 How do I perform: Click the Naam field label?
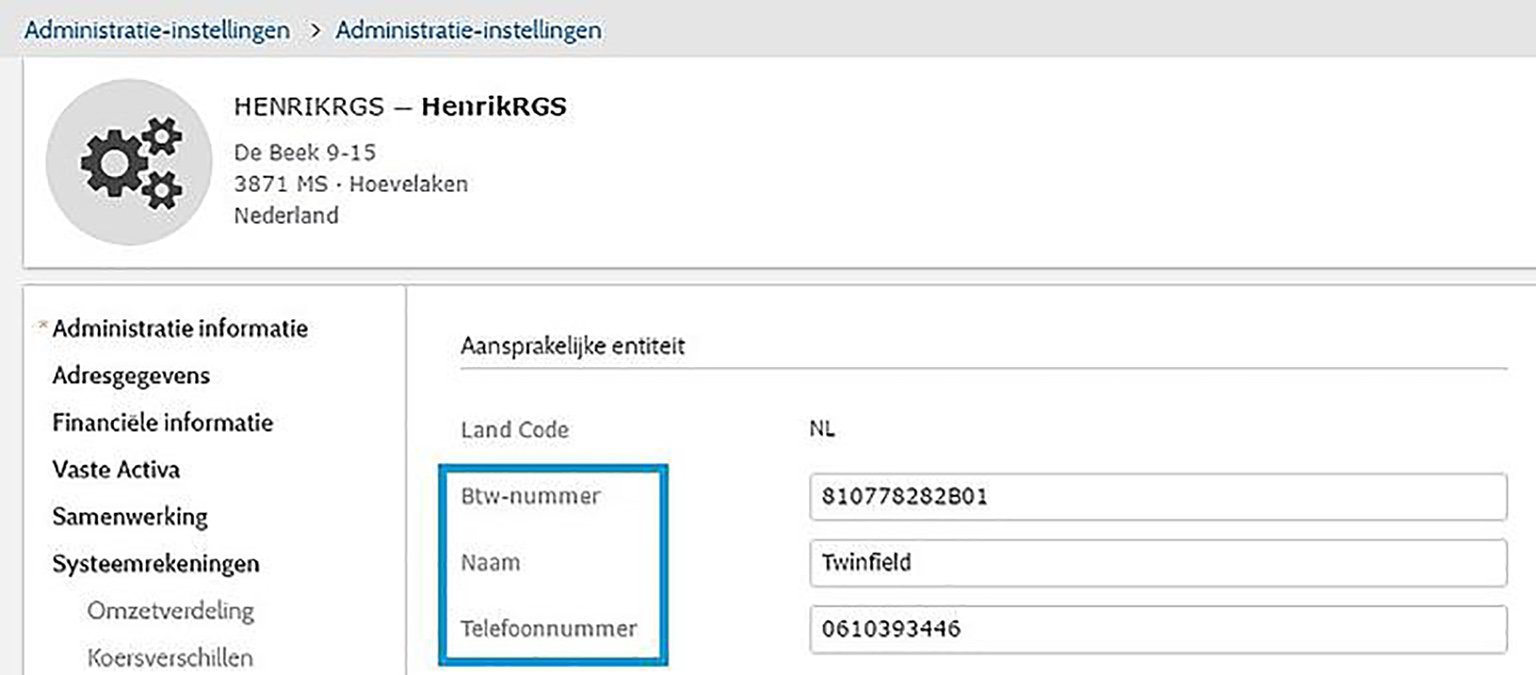click(x=490, y=562)
